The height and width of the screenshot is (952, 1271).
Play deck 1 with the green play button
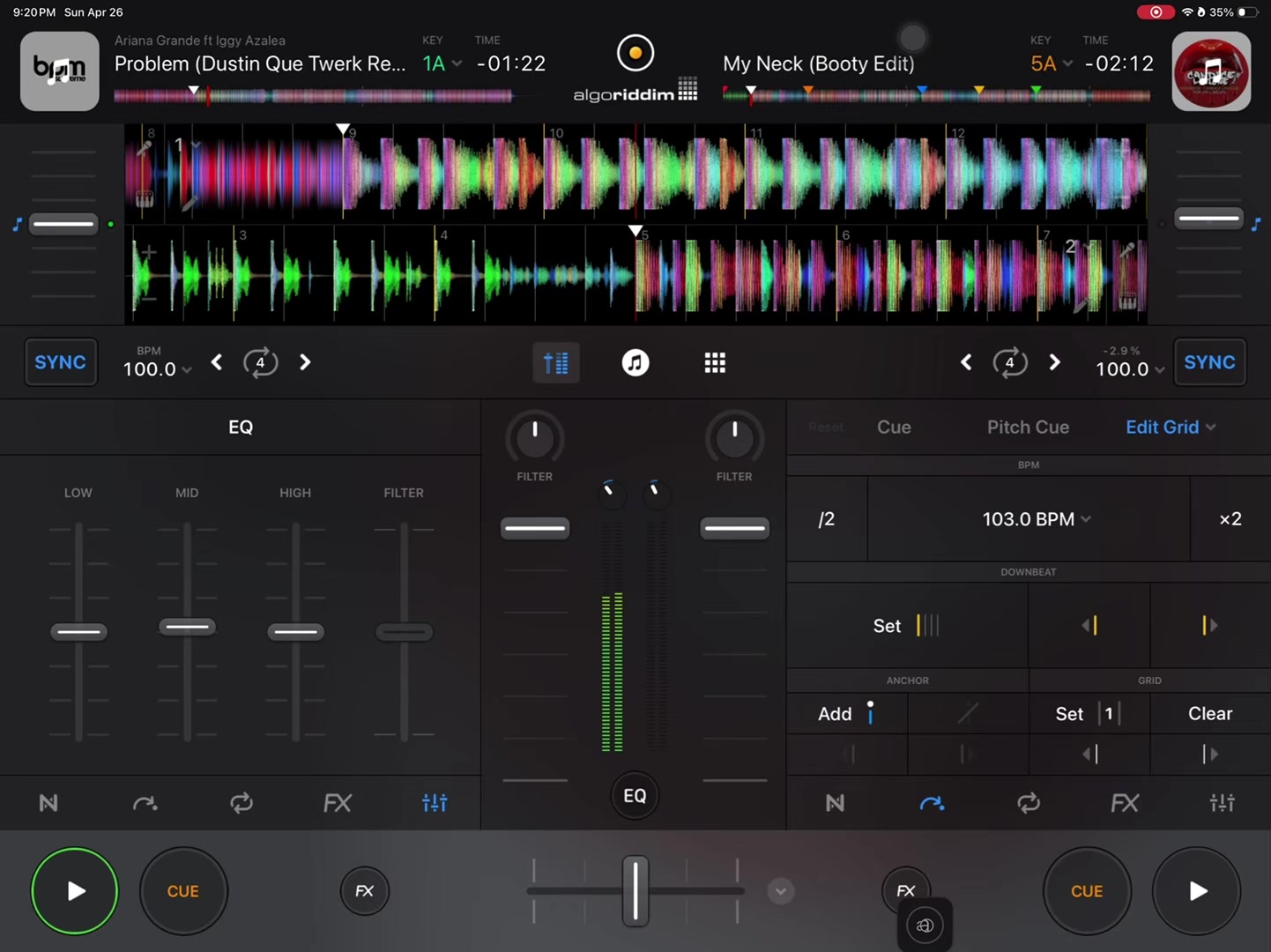(75, 891)
